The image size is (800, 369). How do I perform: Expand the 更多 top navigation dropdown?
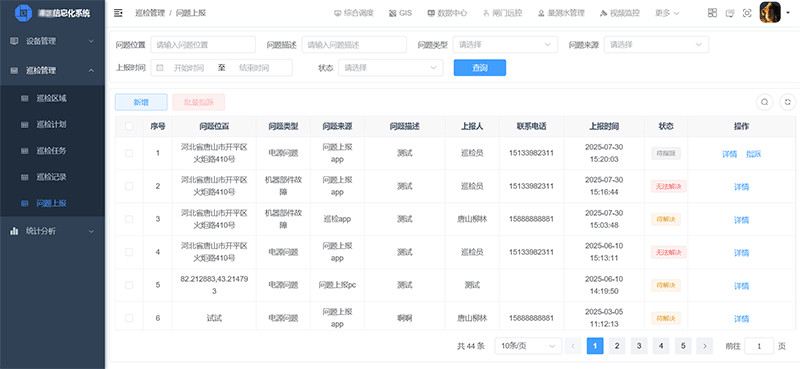(667, 13)
